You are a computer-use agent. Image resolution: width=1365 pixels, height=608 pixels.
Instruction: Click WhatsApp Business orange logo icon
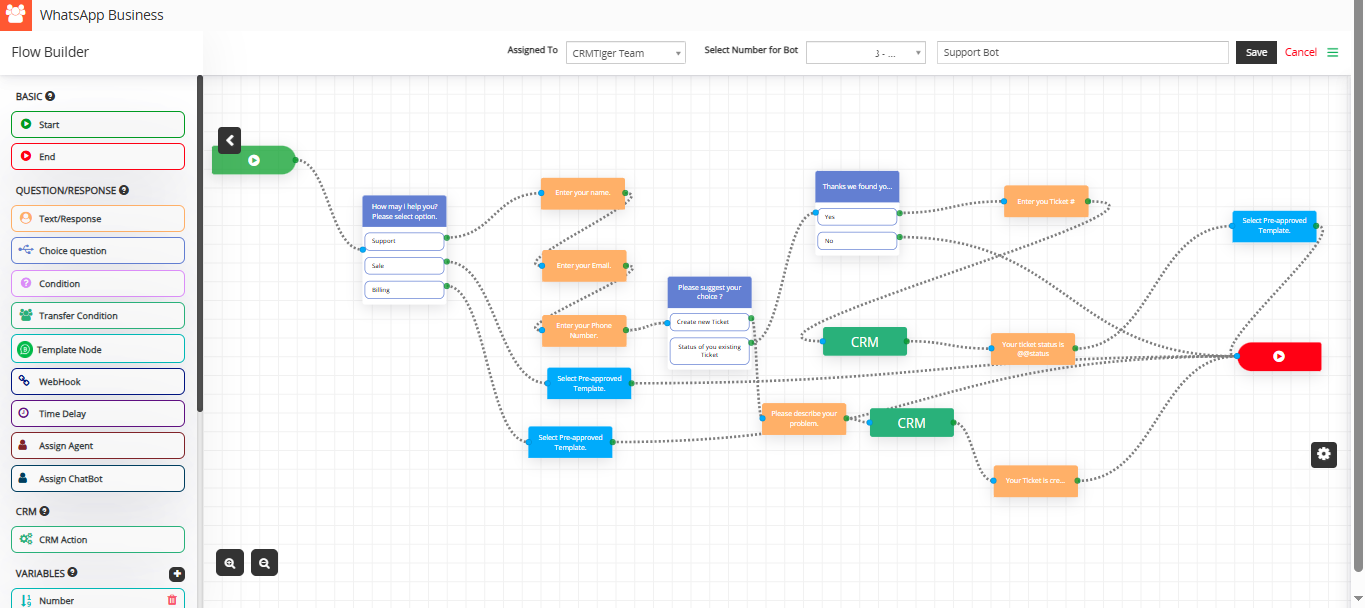click(x=16, y=15)
